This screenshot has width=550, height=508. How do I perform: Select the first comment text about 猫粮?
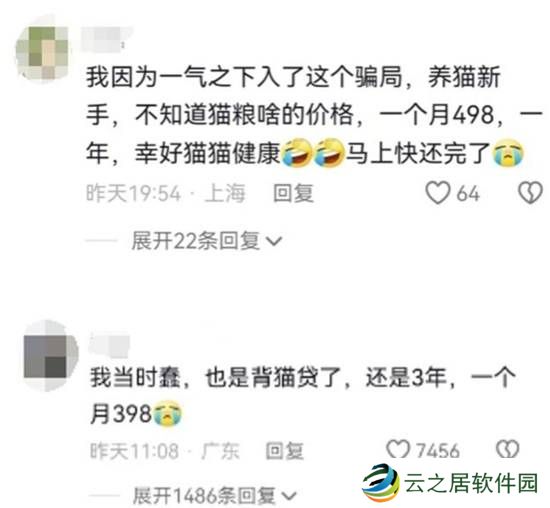coord(314,115)
